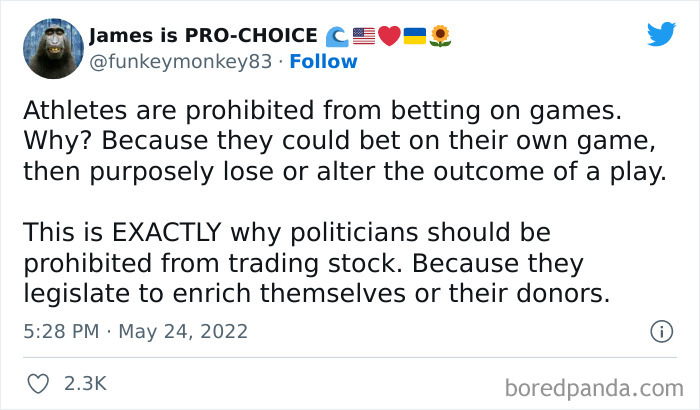View the 2.3K likes count

tap(85, 382)
